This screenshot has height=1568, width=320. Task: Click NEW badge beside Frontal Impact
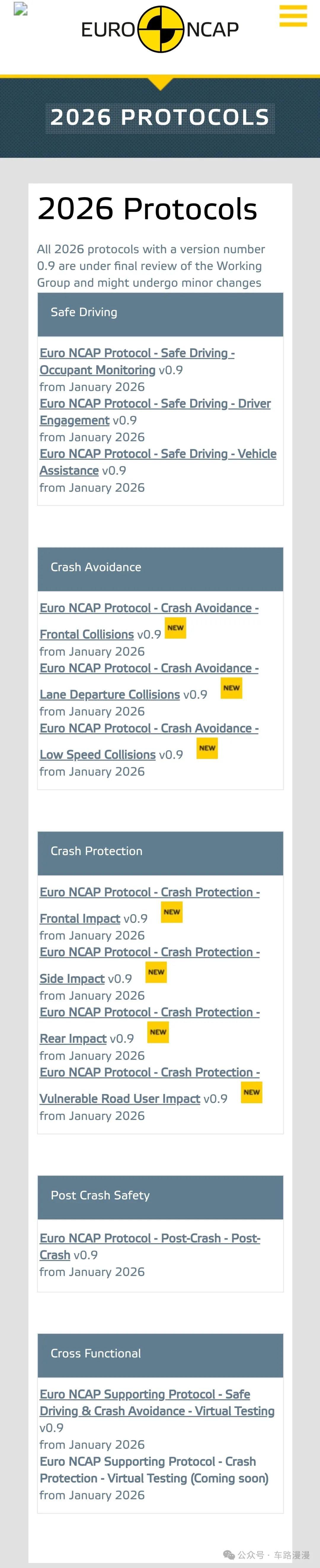(172, 912)
